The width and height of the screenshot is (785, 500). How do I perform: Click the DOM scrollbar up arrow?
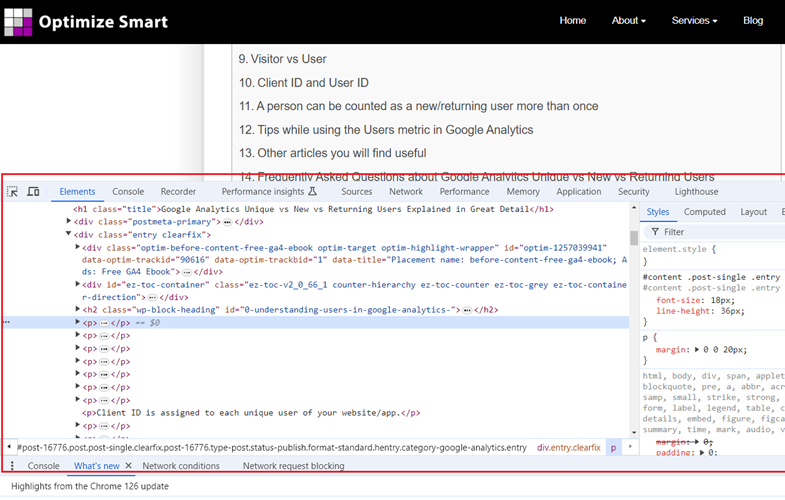tap(634, 207)
